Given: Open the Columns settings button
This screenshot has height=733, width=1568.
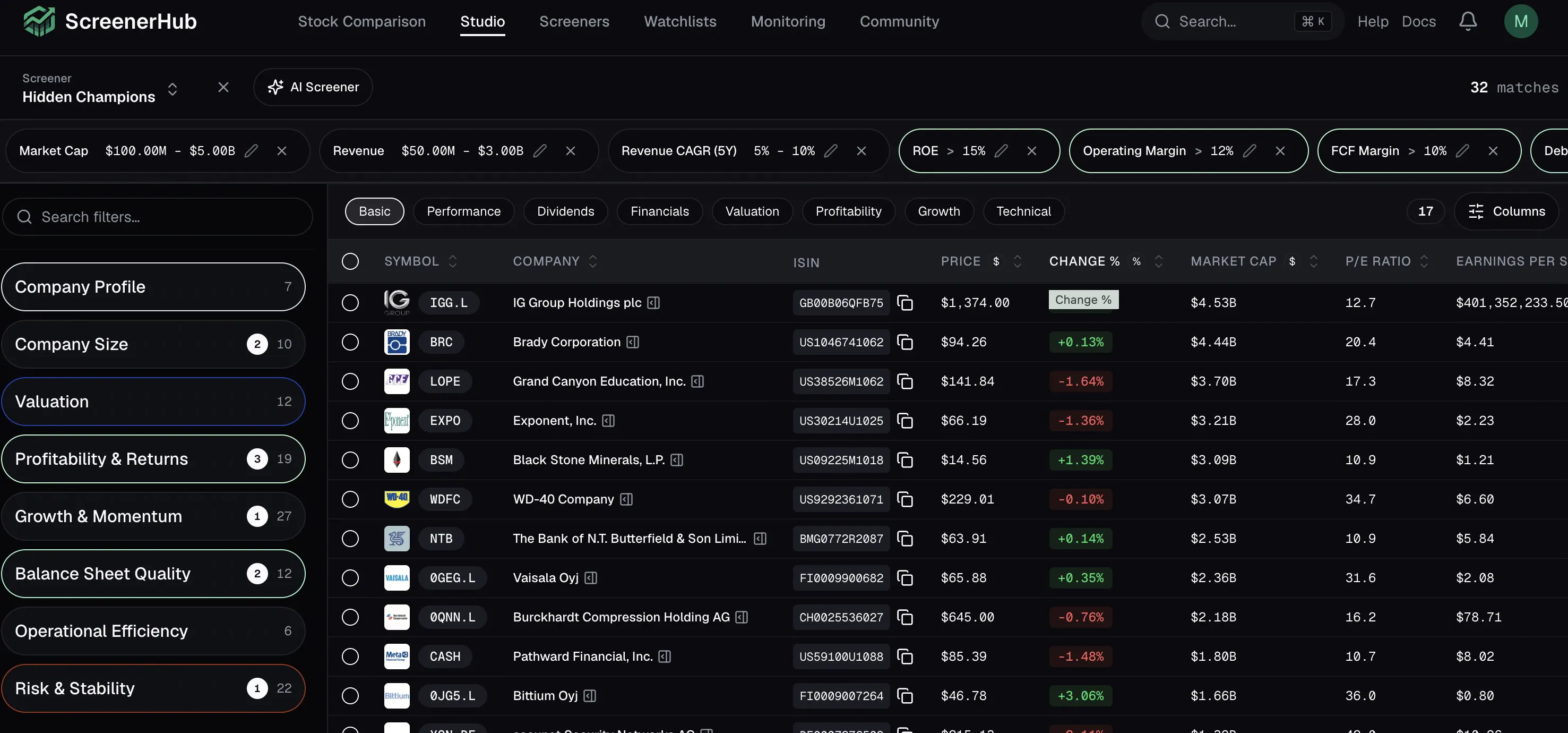Looking at the screenshot, I should coord(1506,211).
